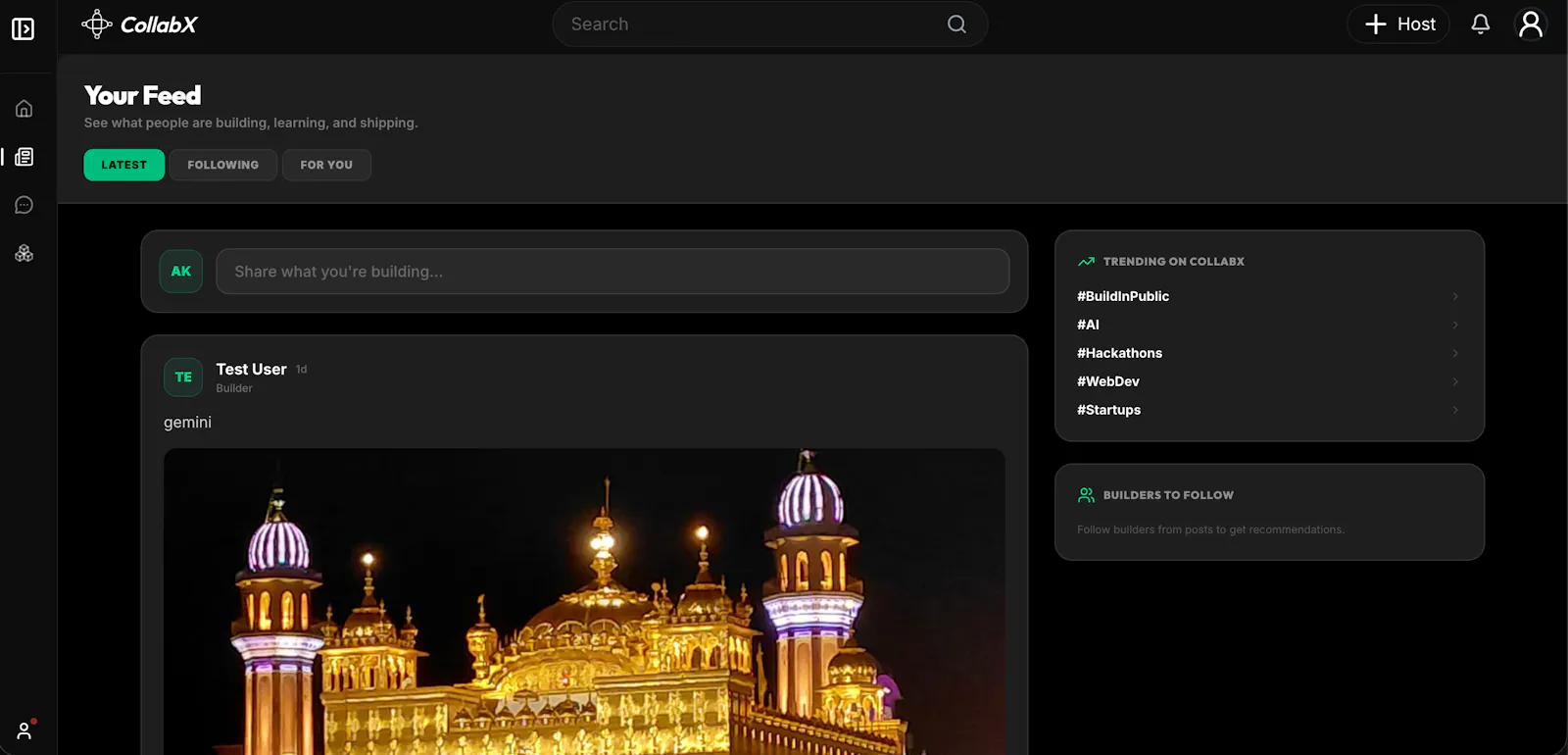The image size is (1568, 755).
Task: Open Test User's profile name
Action: click(x=251, y=369)
